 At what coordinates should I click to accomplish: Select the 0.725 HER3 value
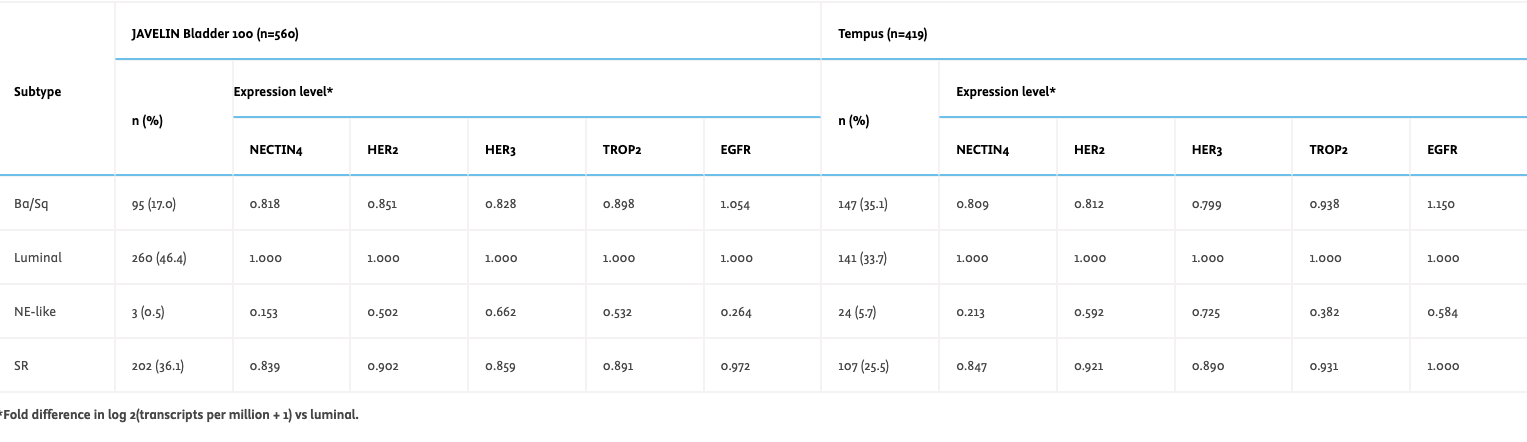[1207, 312]
